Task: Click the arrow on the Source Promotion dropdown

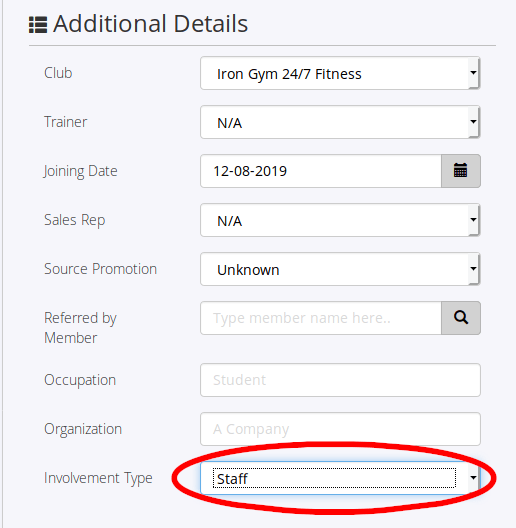Action: pyautogui.click(x=473, y=269)
